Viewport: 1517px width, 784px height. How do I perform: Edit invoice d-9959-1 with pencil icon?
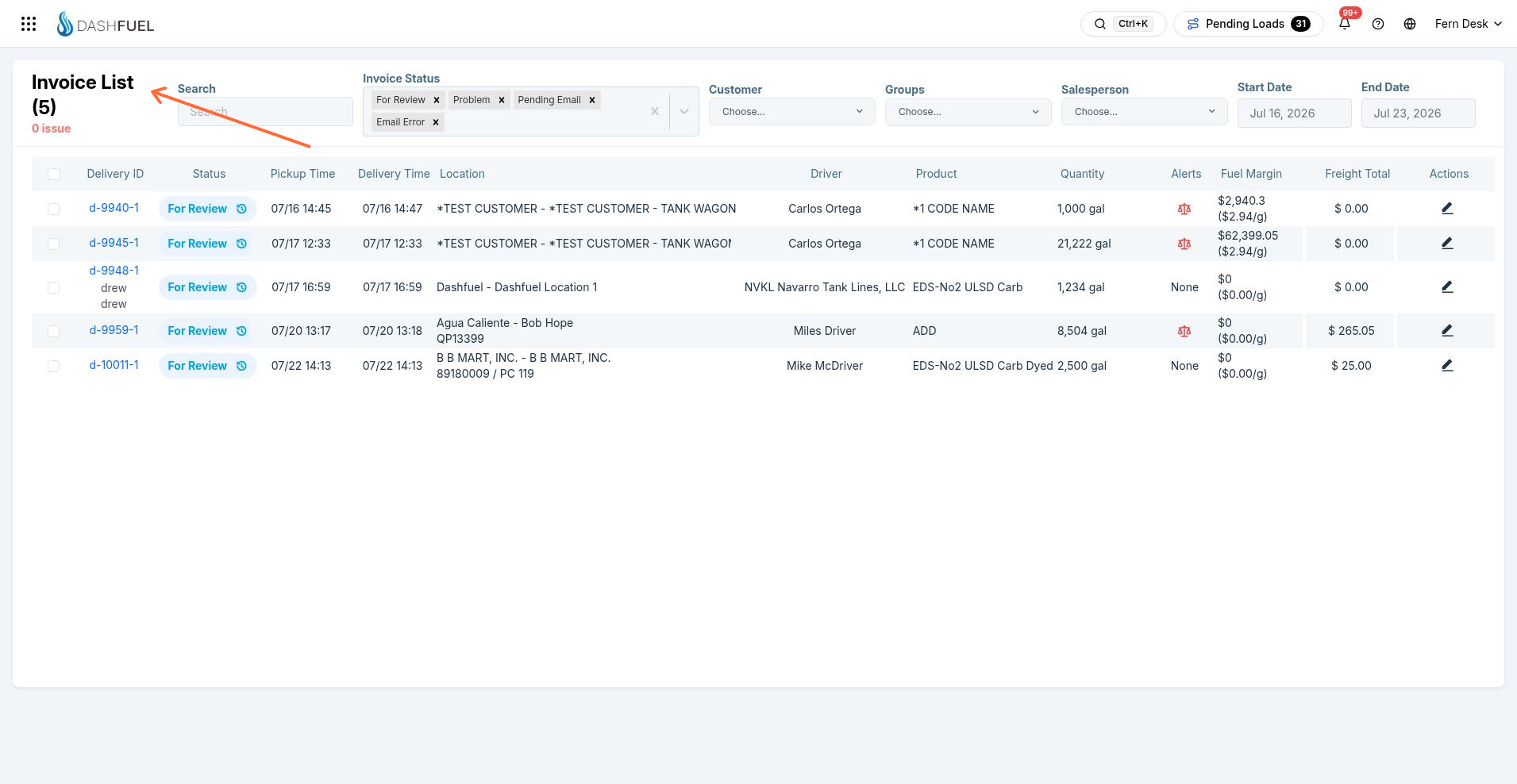[x=1447, y=330]
